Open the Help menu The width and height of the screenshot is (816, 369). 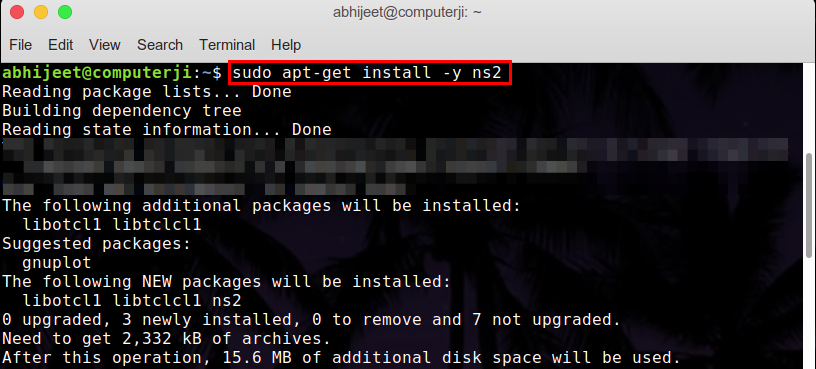click(x=286, y=45)
